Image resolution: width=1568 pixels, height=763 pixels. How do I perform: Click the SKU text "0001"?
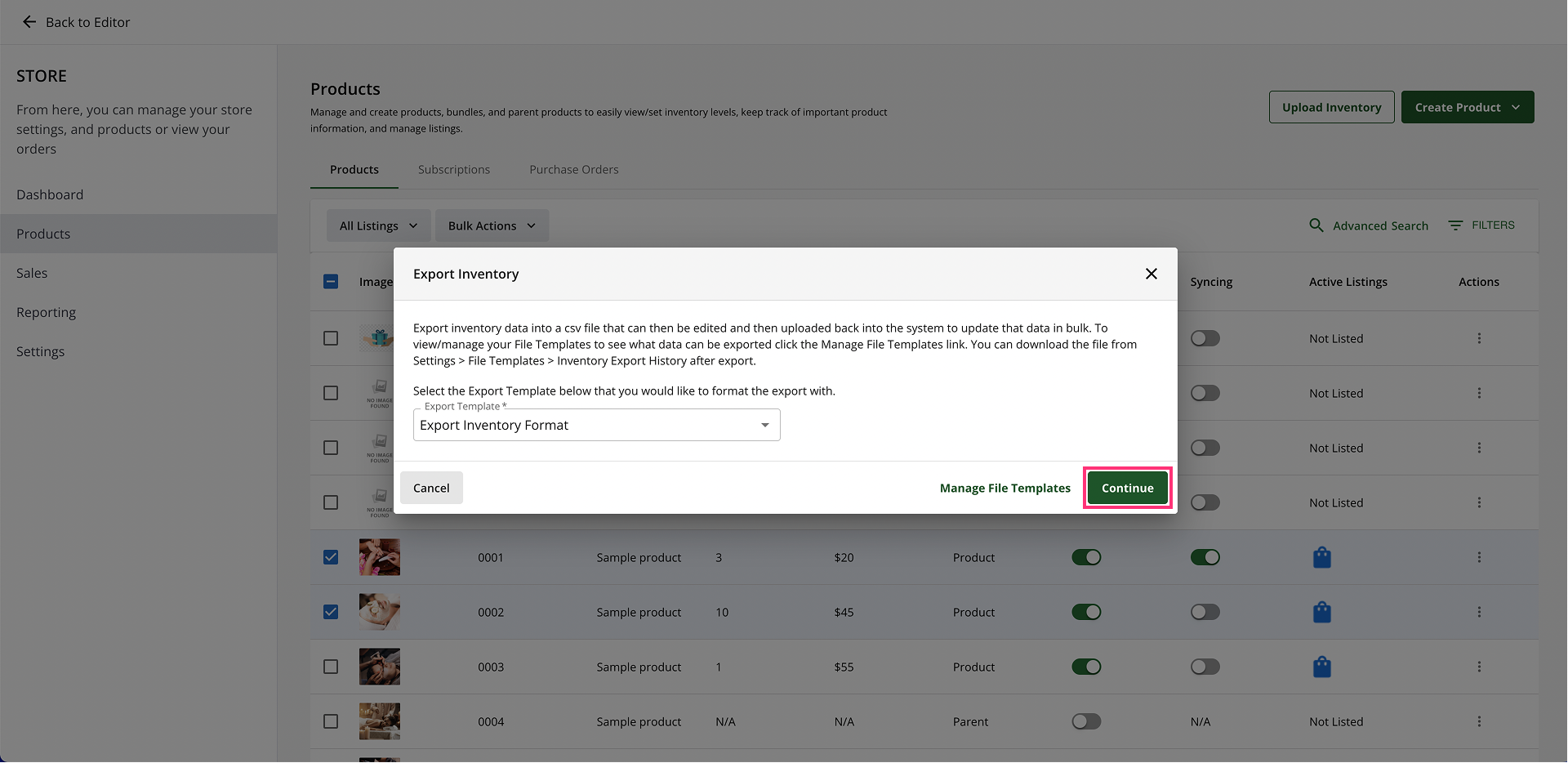click(x=491, y=557)
